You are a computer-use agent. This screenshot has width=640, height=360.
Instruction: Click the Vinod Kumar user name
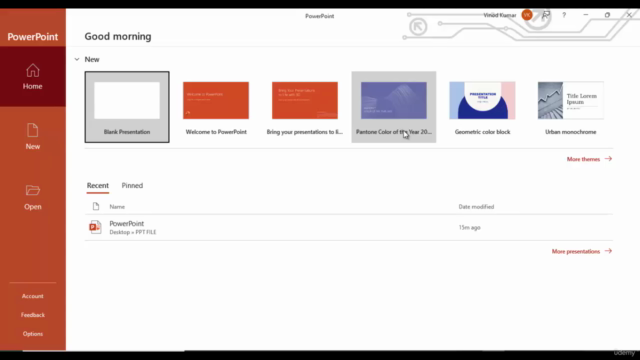click(500, 15)
